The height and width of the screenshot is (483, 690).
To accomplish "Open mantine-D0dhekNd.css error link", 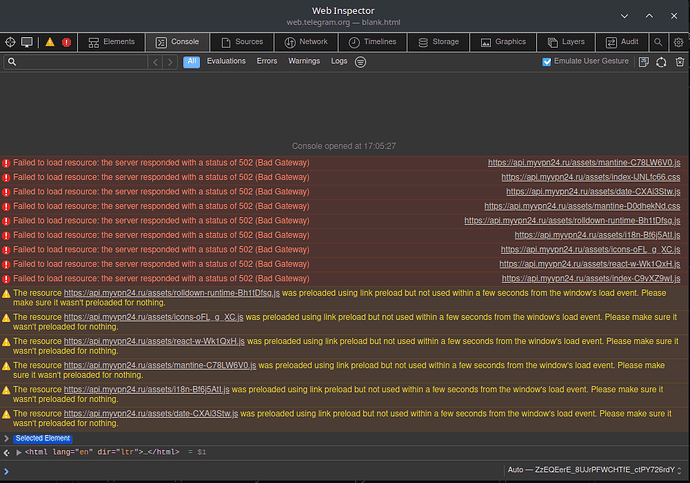I will coord(582,206).
